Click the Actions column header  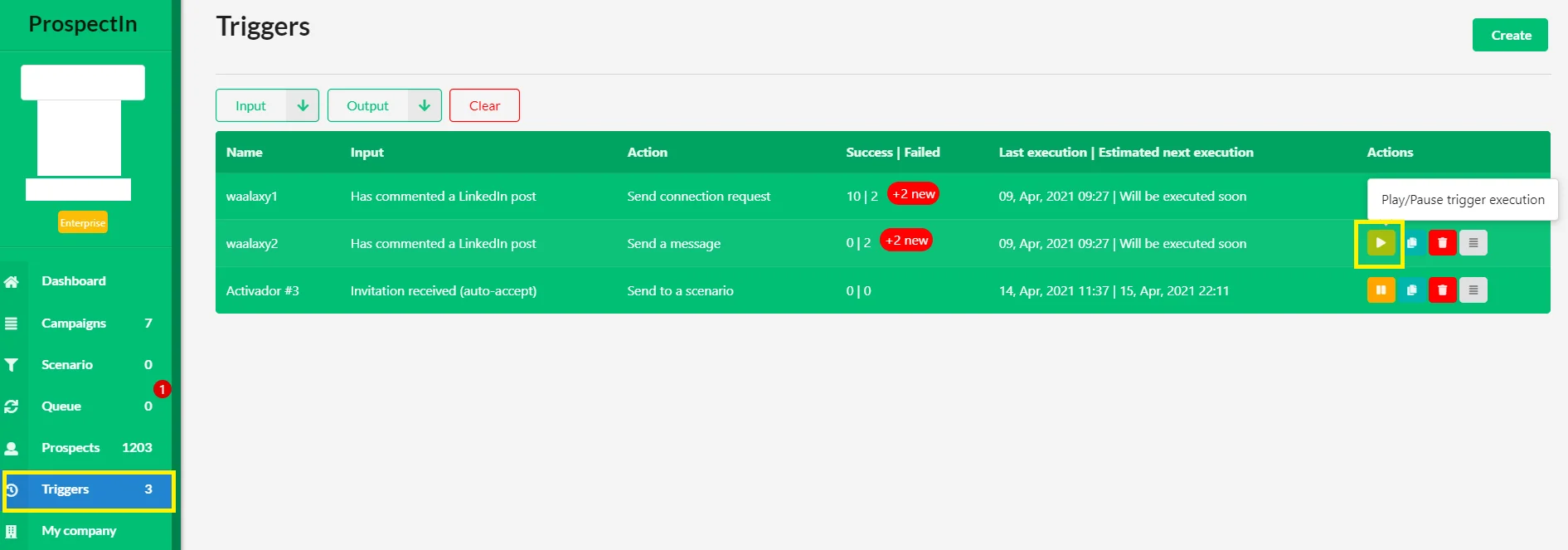click(1391, 153)
